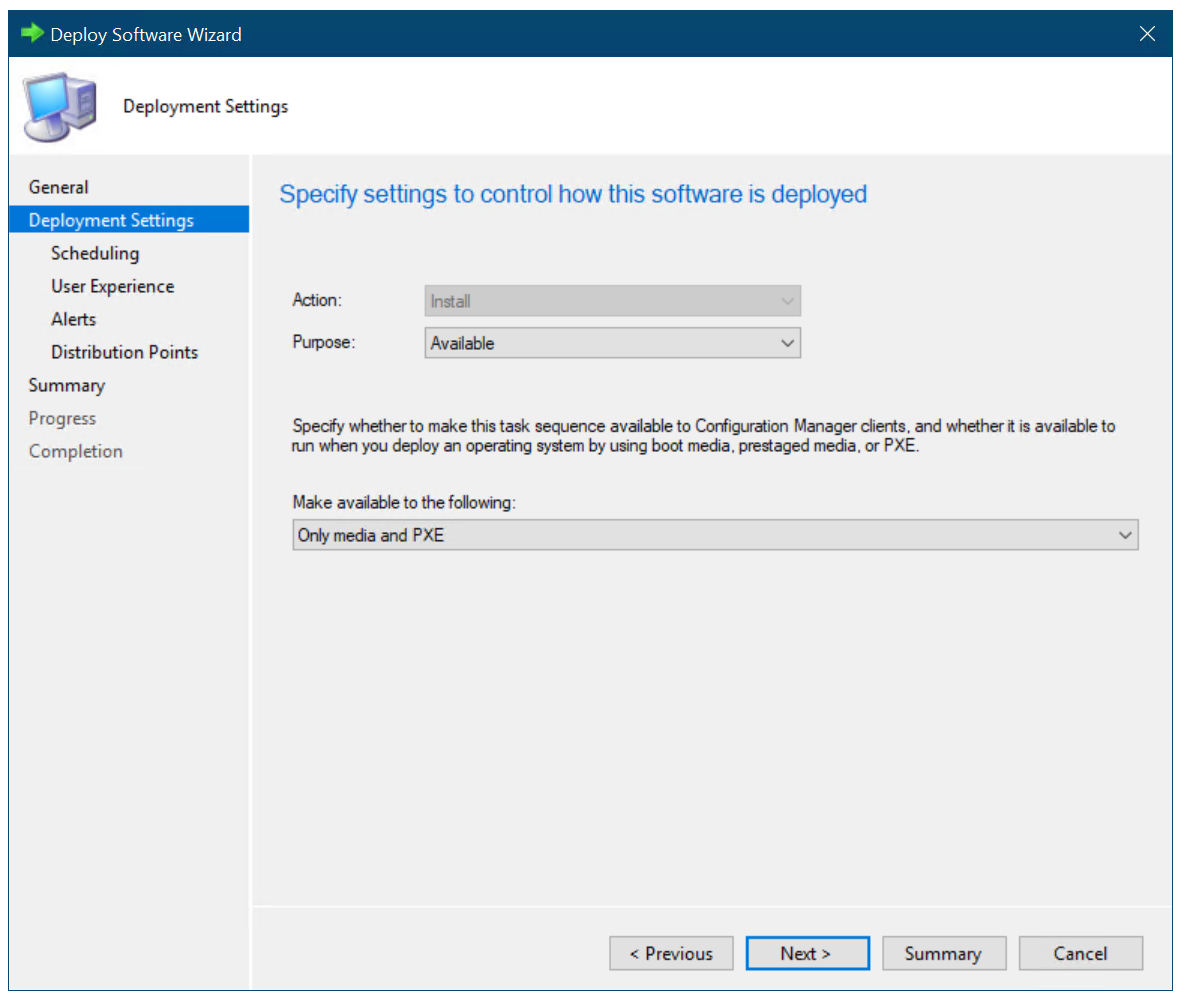Click the grayed-out Progress step

(x=62, y=417)
